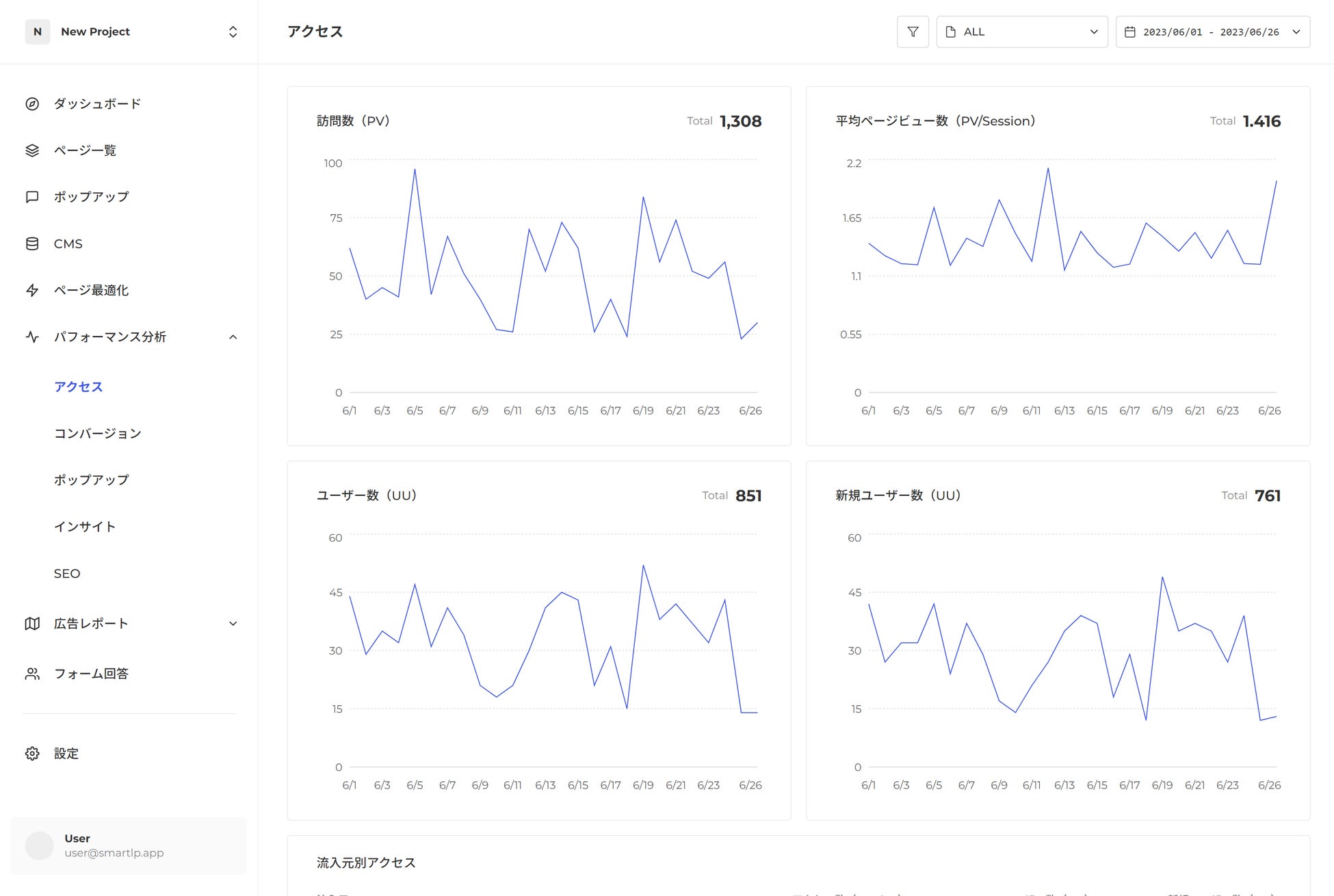Click the form responses people icon
The width and height of the screenshot is (1334, 896).
32,674
